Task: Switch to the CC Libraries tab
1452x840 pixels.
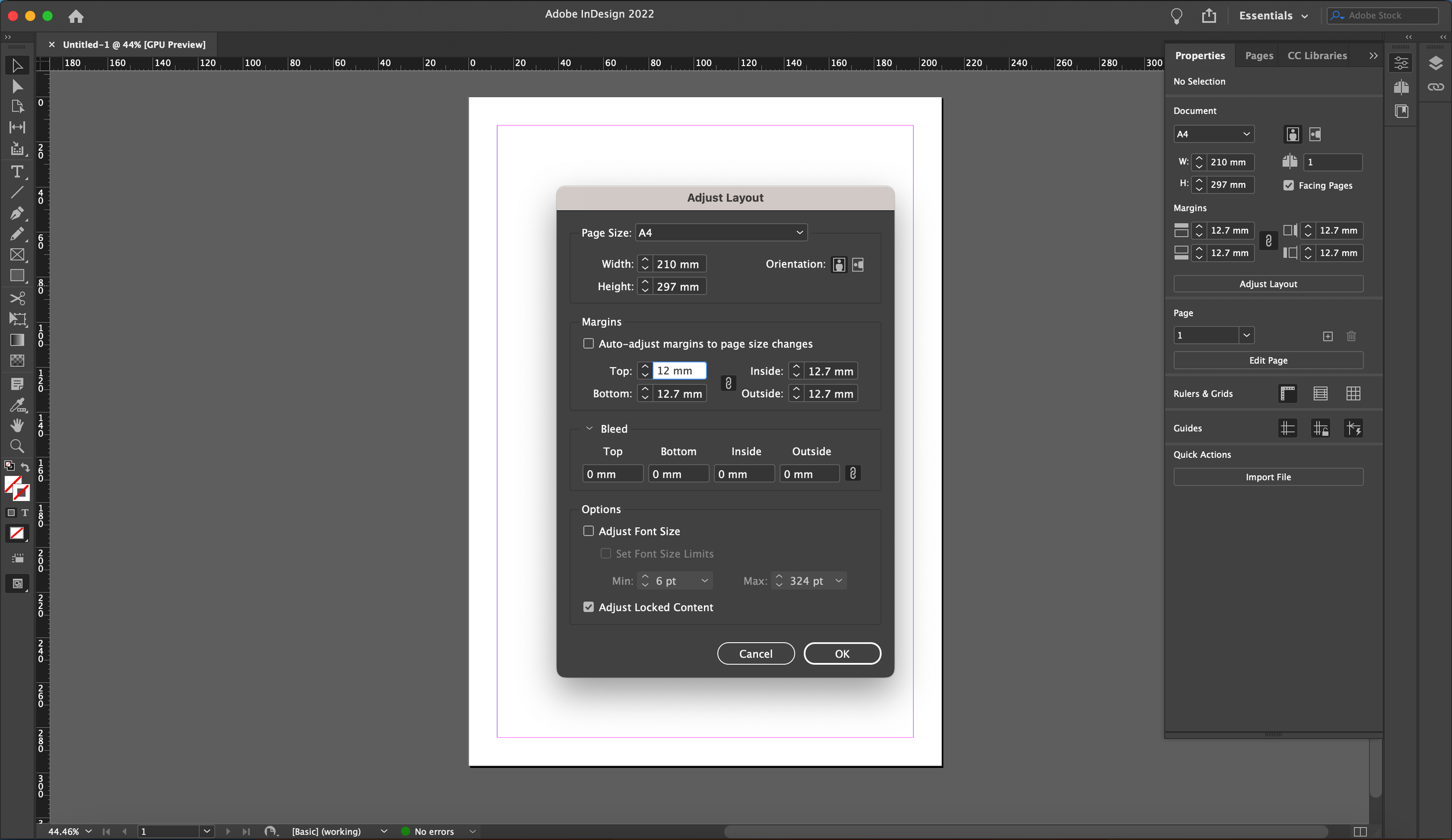Action: coord(1318,55)
